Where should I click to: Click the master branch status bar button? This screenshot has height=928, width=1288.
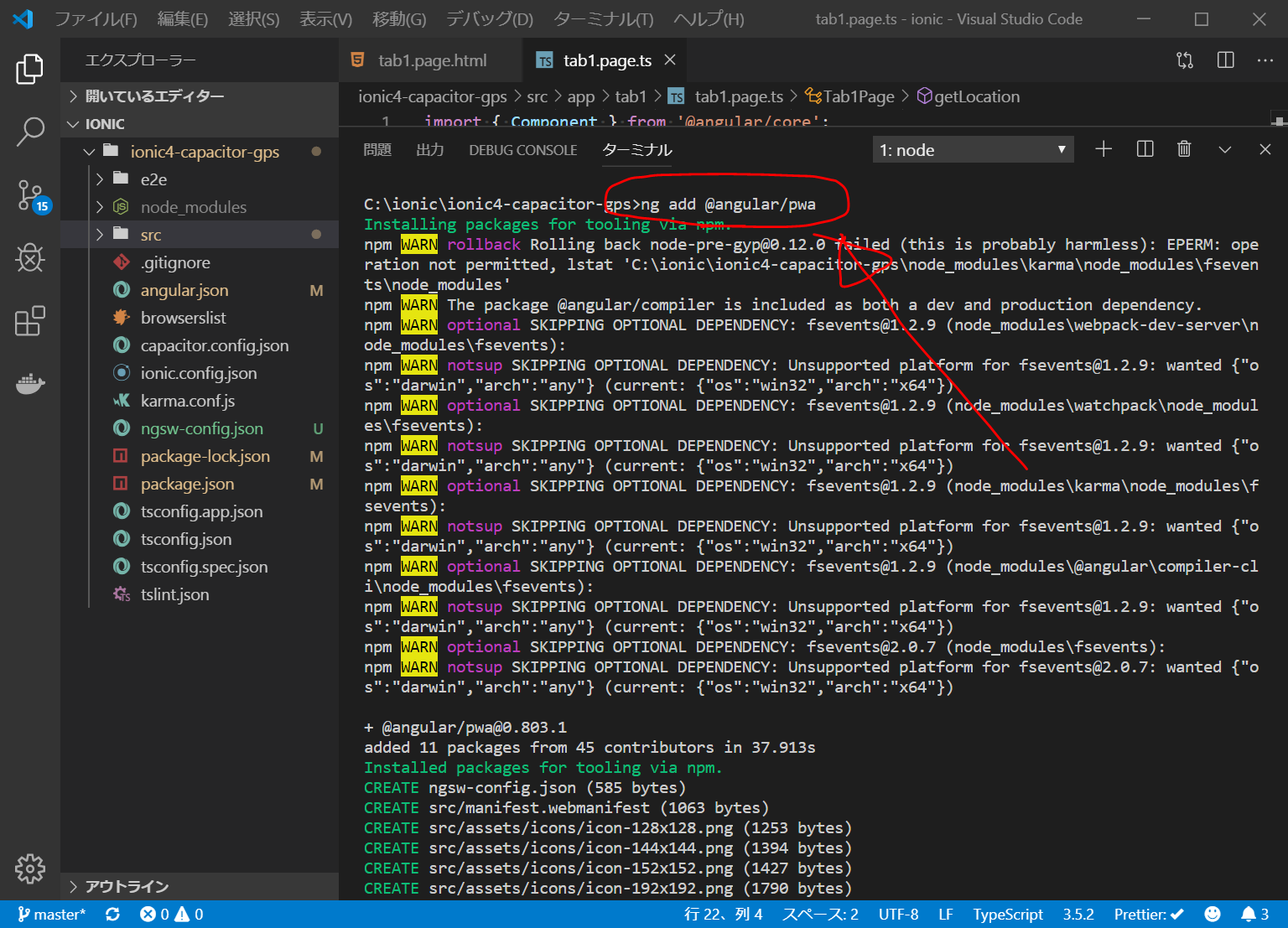click(51, 915)
